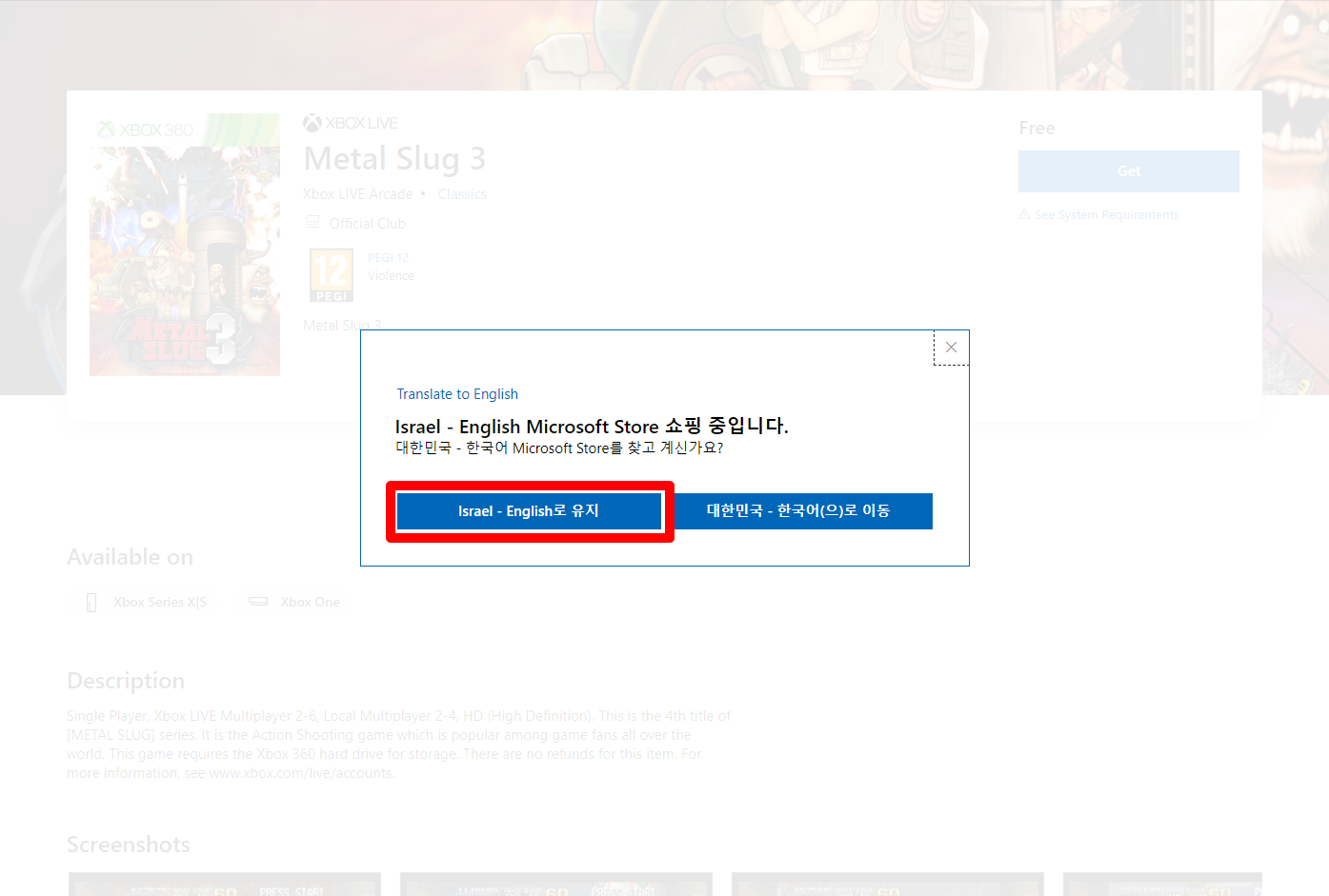This screenshot has width=1329, height=896.
Task: Click the system requirements warning icon
Action: click(x=1025, y=215)
